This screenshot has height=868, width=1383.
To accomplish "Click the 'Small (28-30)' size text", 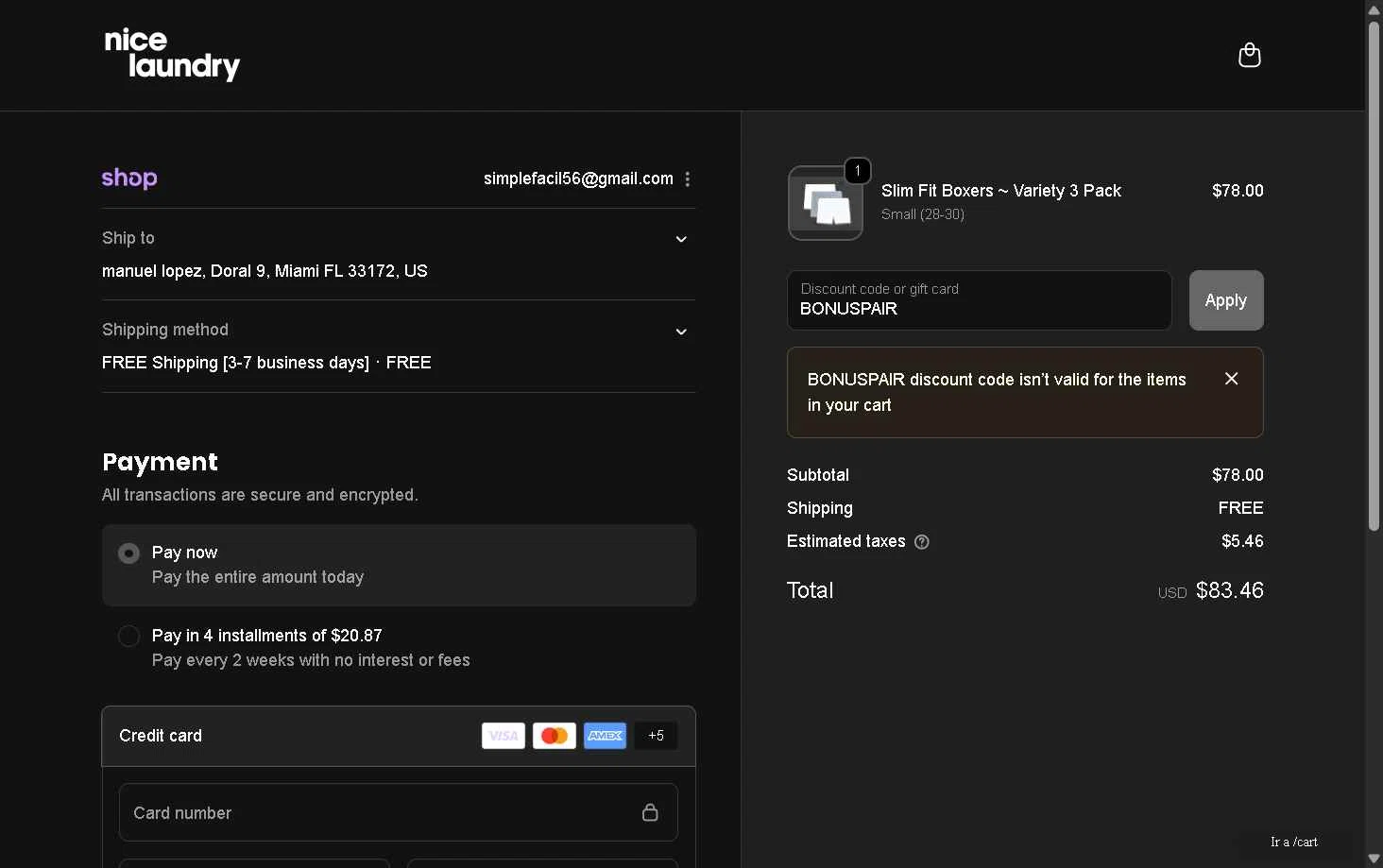I will click(923, 214).
